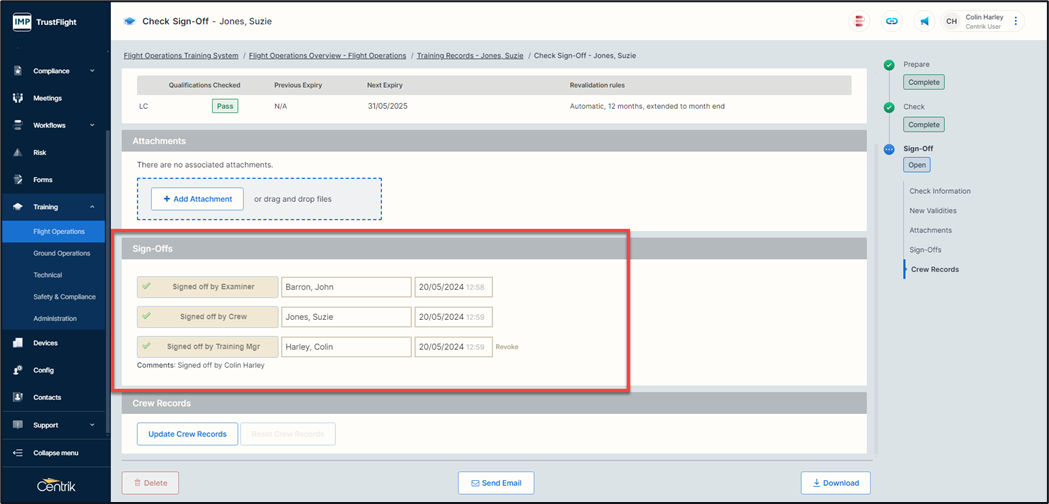The height and width of the screenshot is (504, 1049).
Task: Open the Forms sidebar icon
Action: coord(18,180)
